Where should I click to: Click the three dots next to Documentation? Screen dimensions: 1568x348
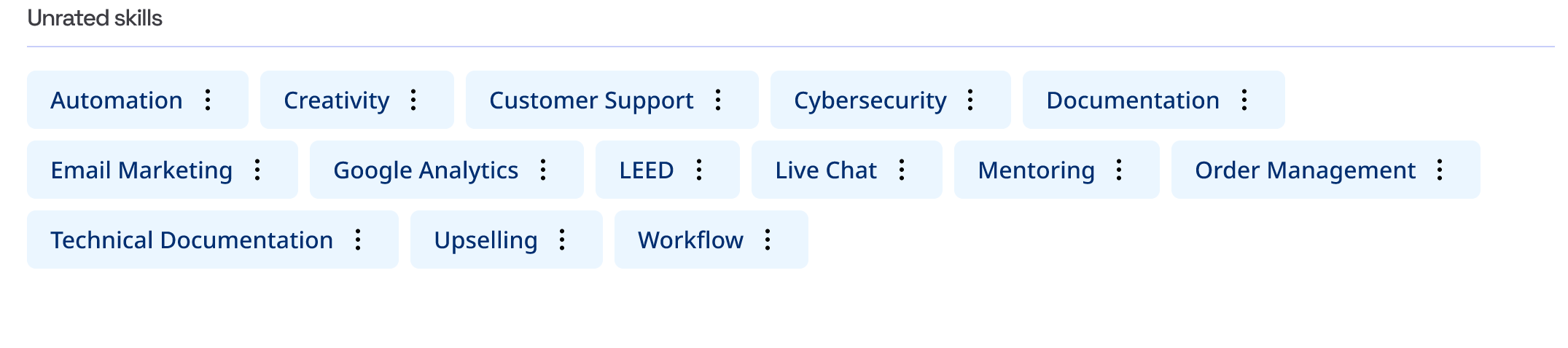pyautogui.click(x=1244, y=100)
